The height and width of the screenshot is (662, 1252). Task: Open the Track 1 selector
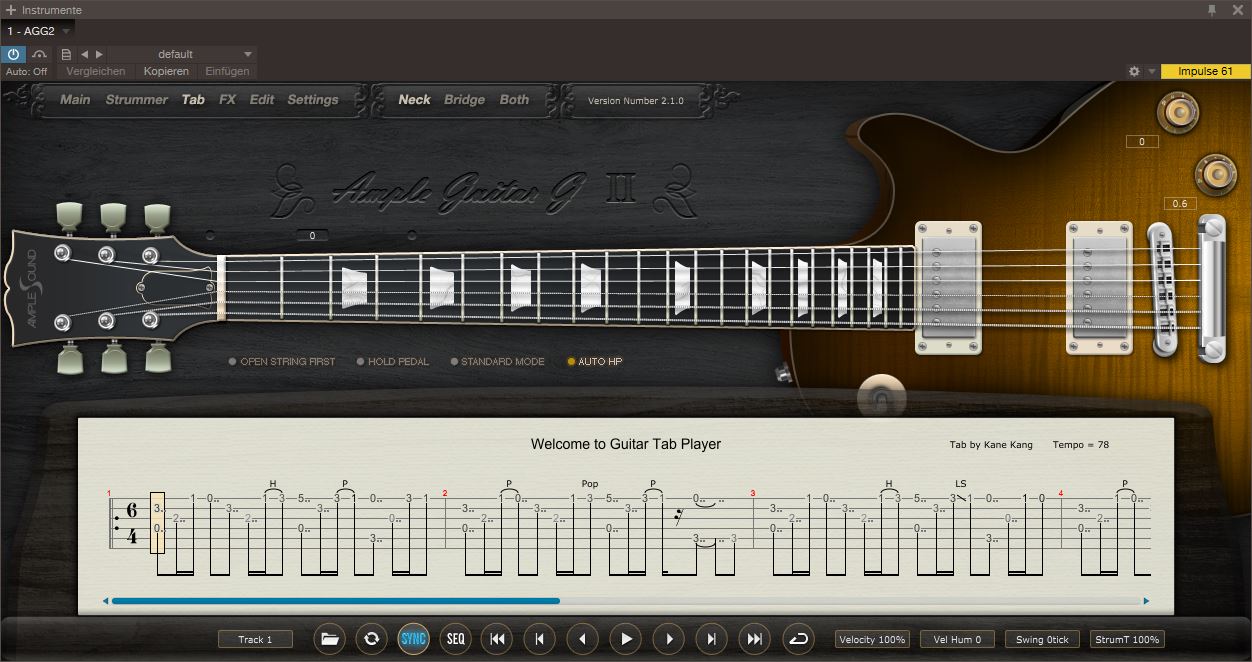[255, 639]
